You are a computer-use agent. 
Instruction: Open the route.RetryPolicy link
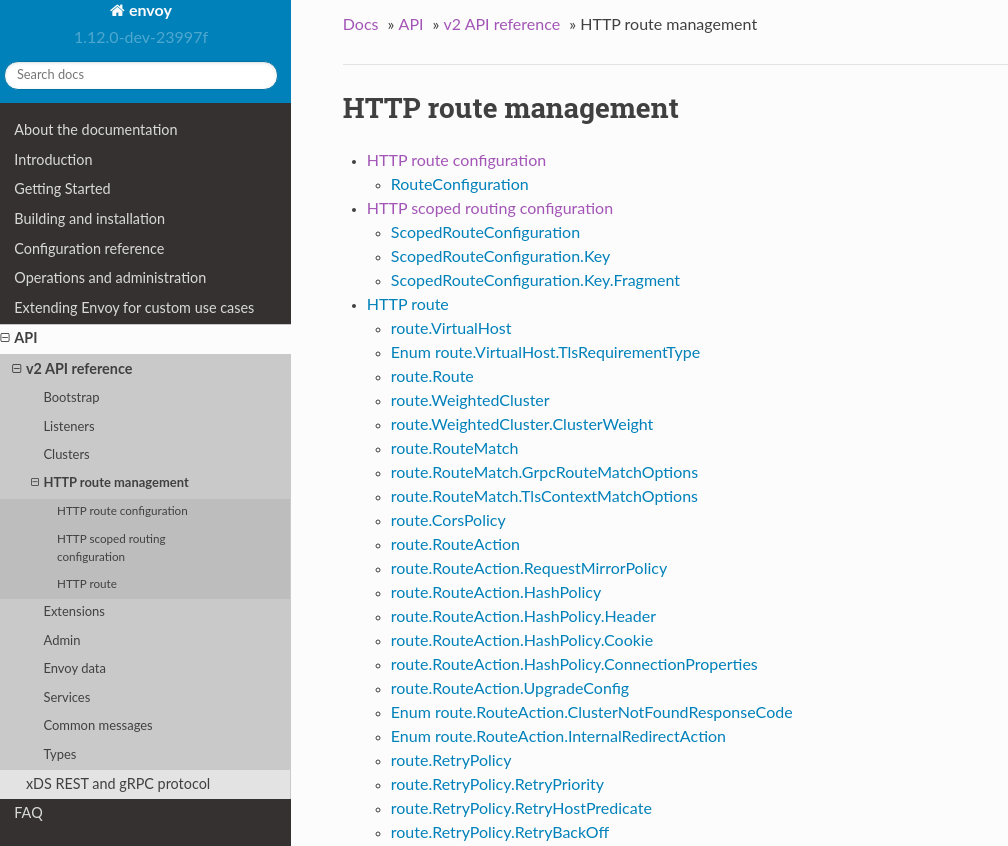[451, 761]
